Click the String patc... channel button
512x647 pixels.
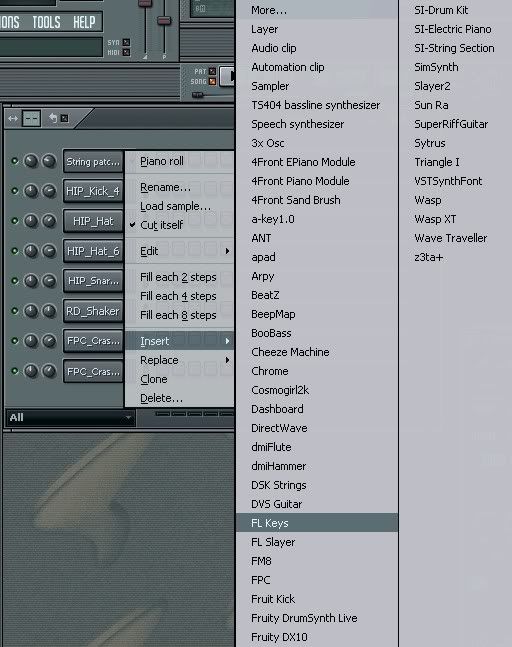click(93, 161)
